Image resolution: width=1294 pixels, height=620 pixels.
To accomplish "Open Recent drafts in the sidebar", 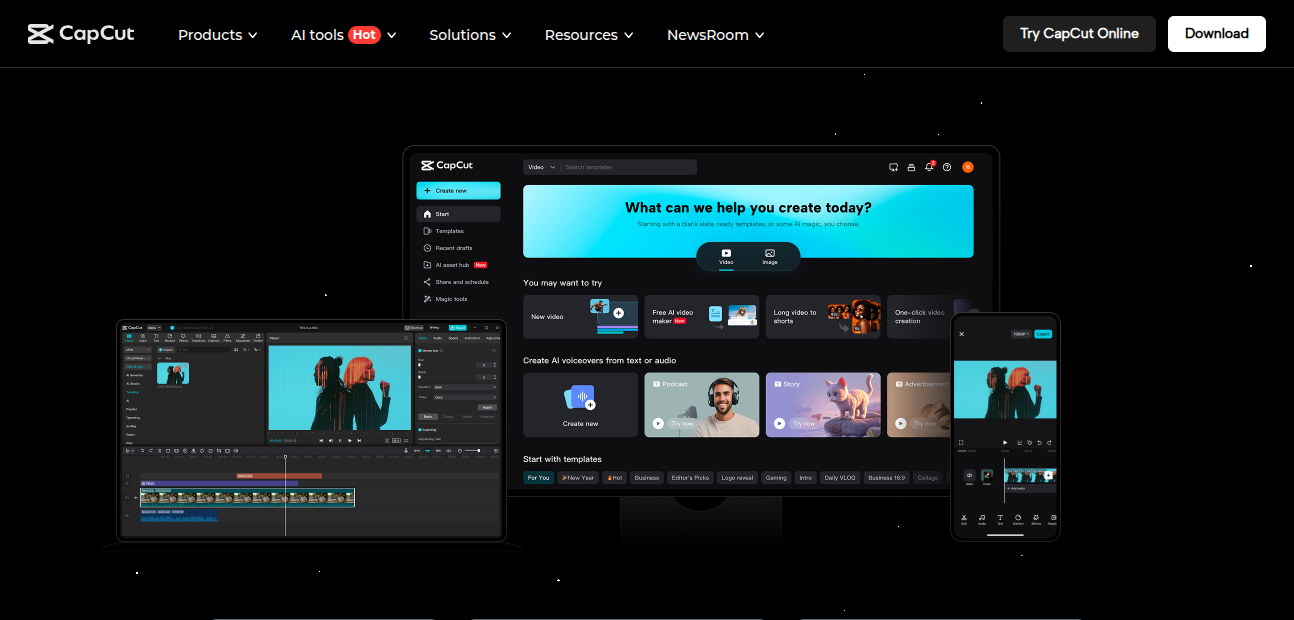I will [453, 248].
